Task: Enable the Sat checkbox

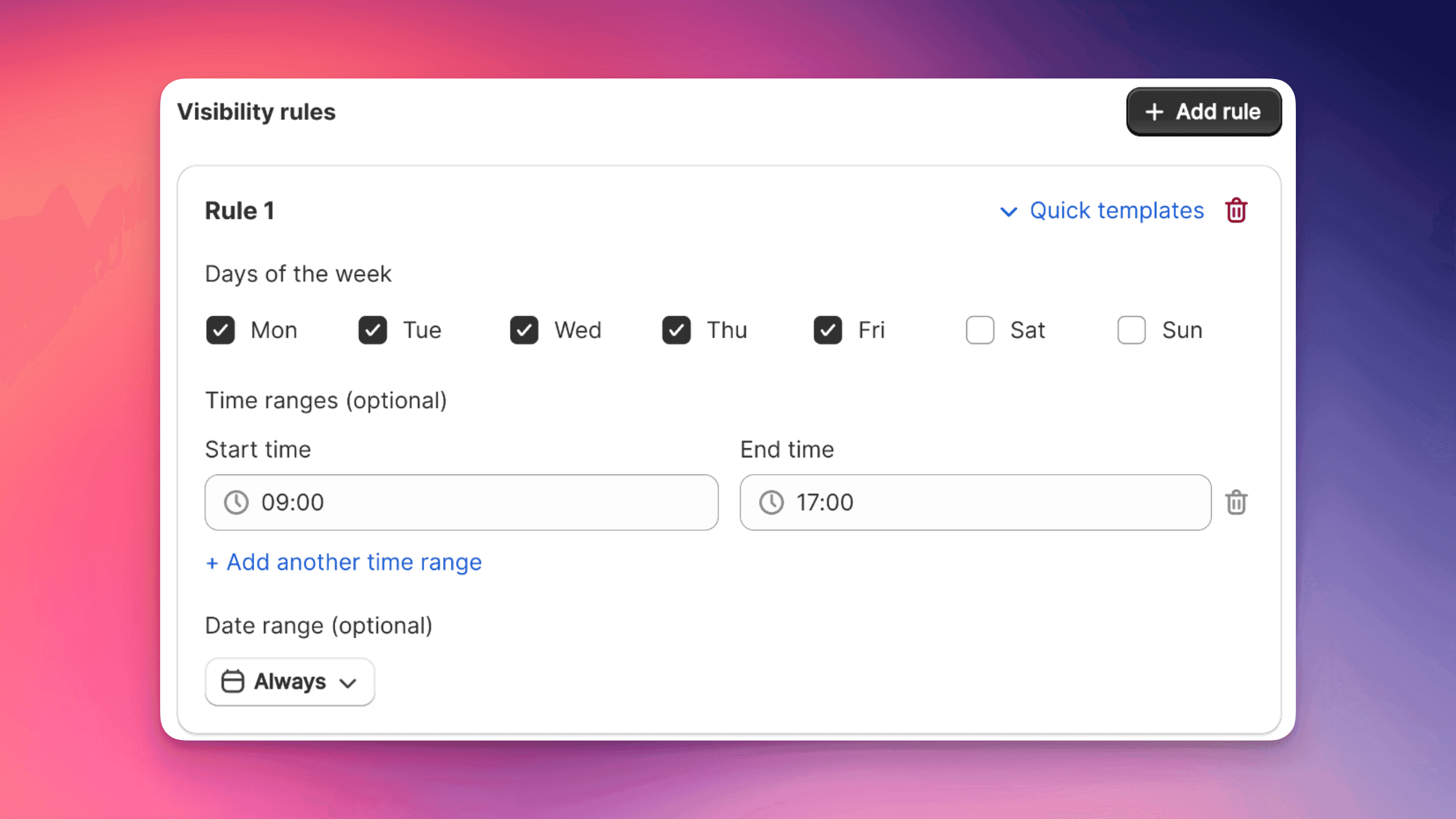Action: [980, 330]
